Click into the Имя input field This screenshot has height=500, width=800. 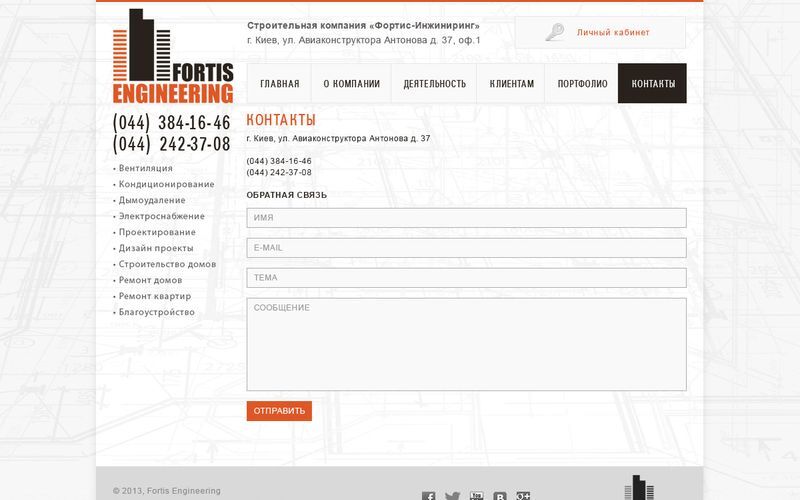point(466,218)
